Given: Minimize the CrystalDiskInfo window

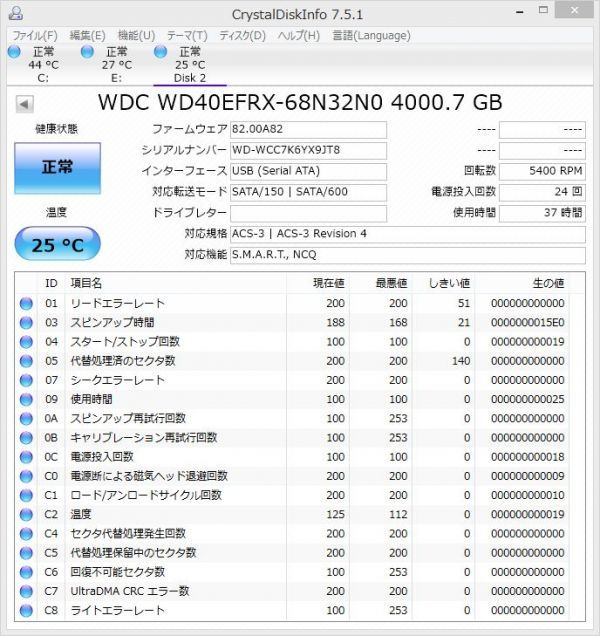Looking at the screenshot, I should (519, 12).
